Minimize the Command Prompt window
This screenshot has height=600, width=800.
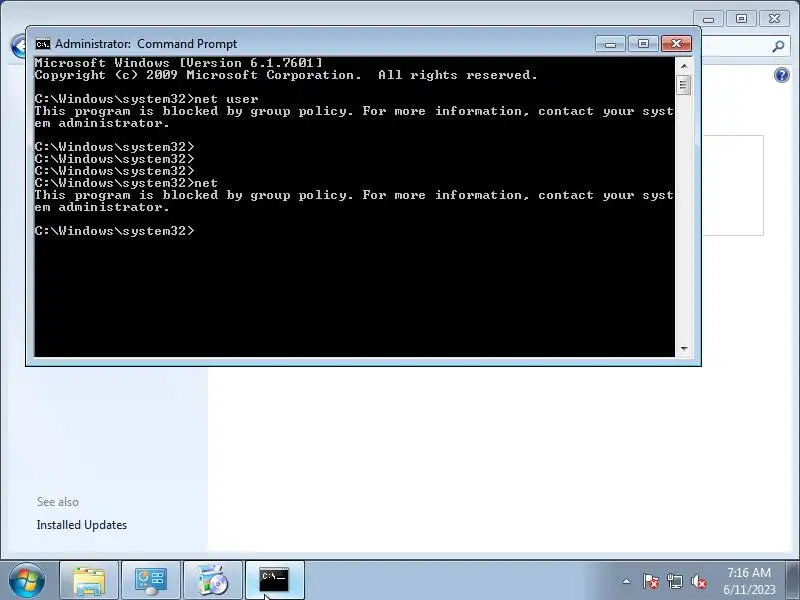coord(610,44)
